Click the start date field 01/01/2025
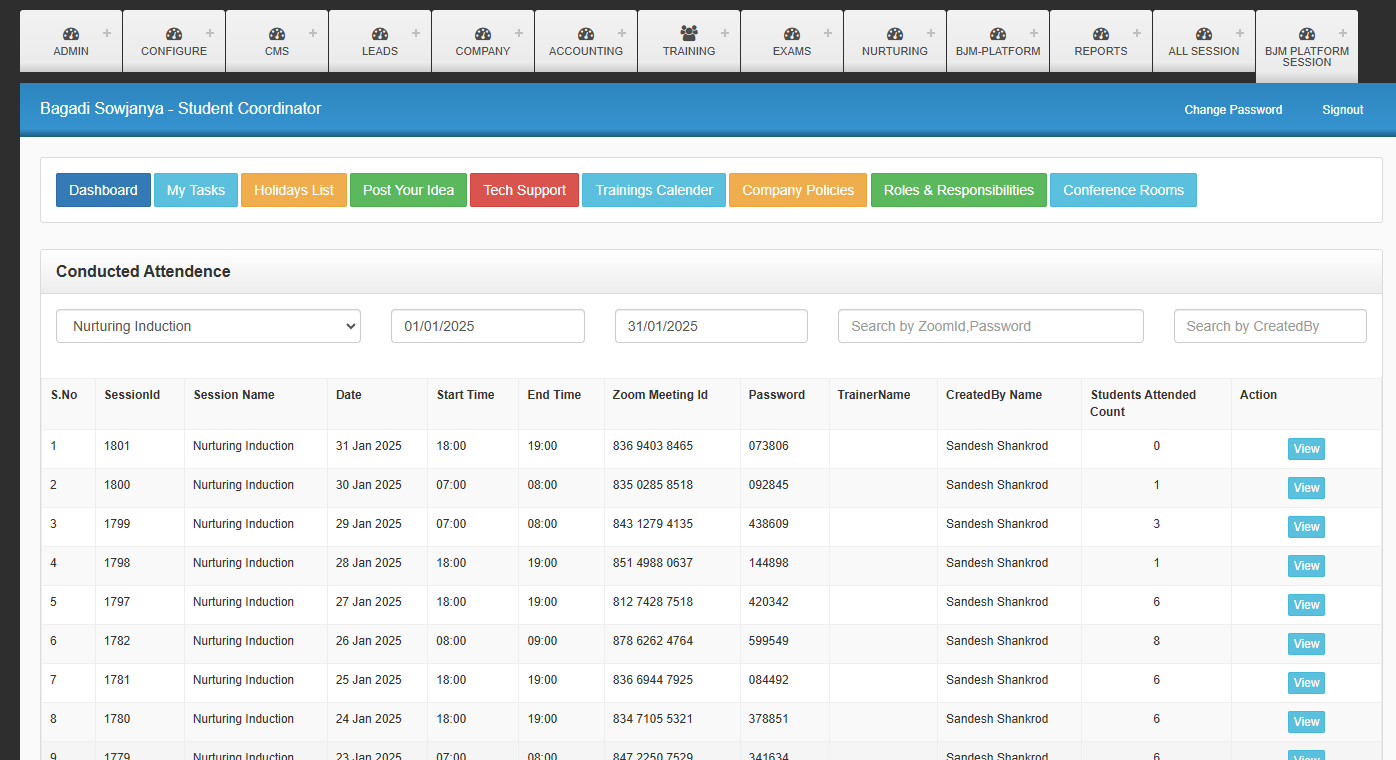 point(487,326)
